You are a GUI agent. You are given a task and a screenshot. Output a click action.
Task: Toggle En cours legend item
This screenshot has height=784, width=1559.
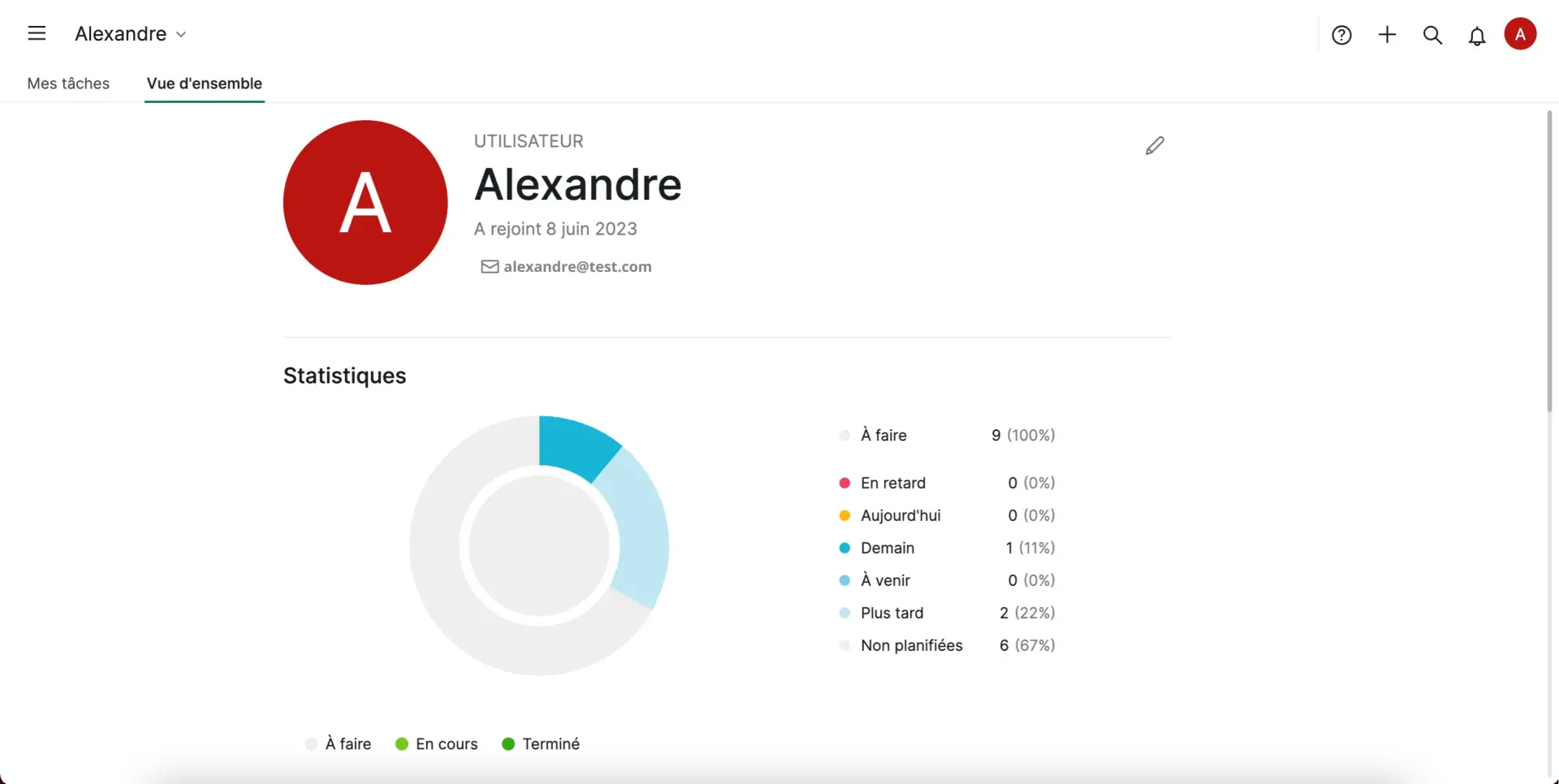(437, 744)
